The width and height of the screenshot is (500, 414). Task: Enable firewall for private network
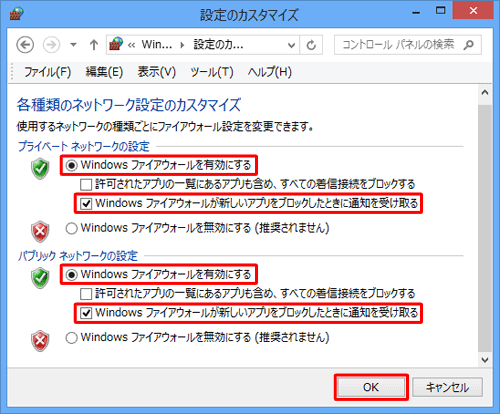tap(71, 165)
